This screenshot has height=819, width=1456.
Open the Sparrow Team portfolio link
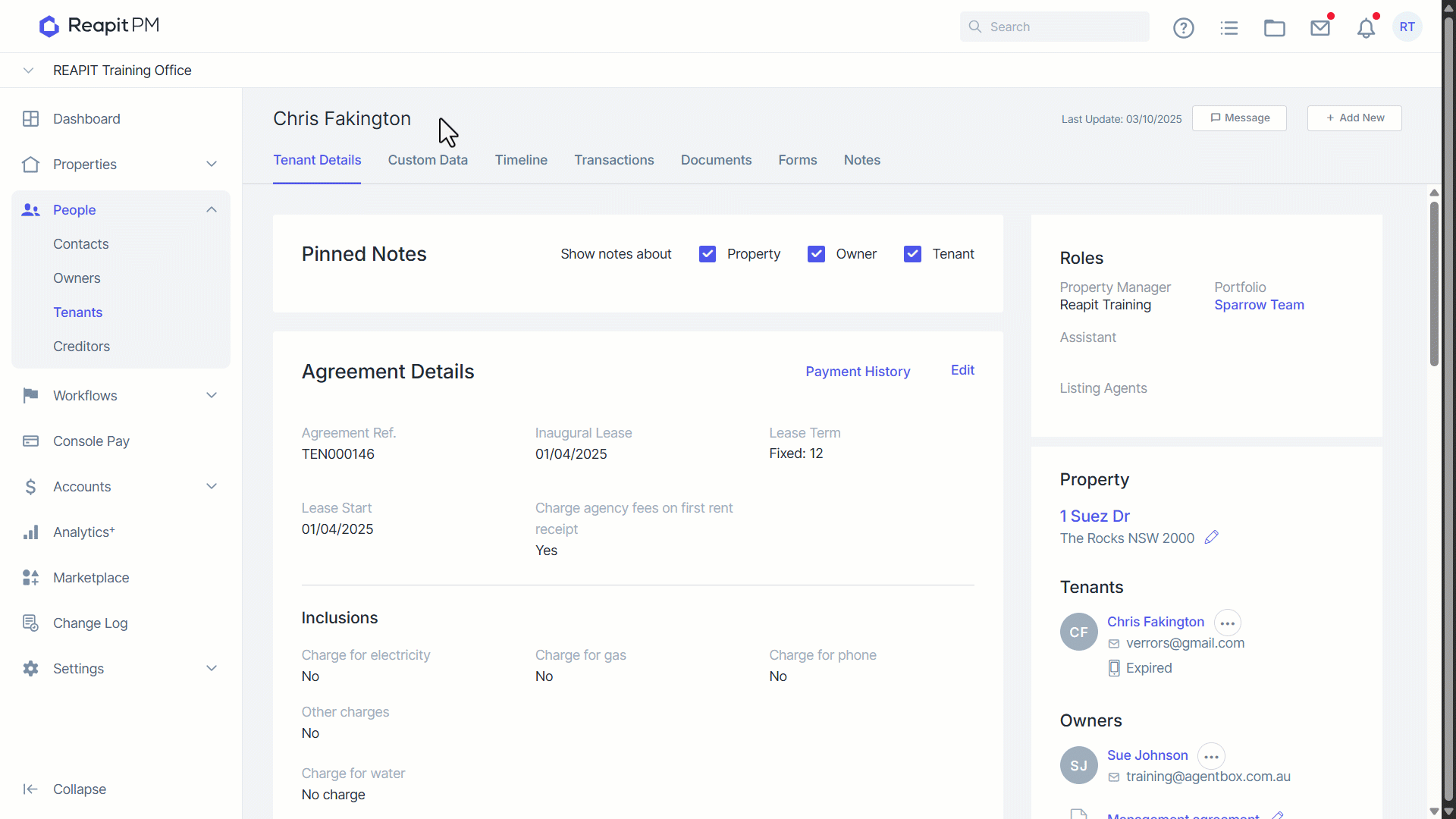(1259, 305)
